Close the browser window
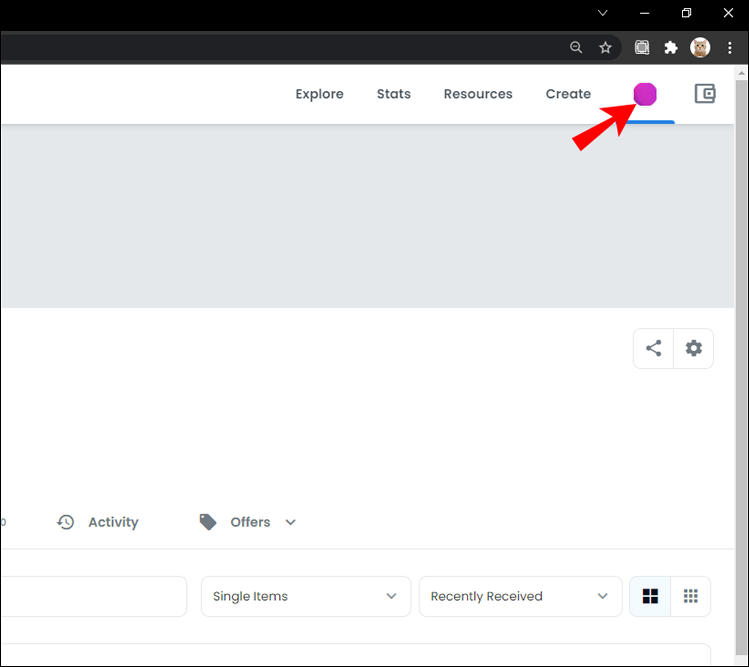Image resolution: width=749 pixels, height=667 pixels. pos(728,13)
